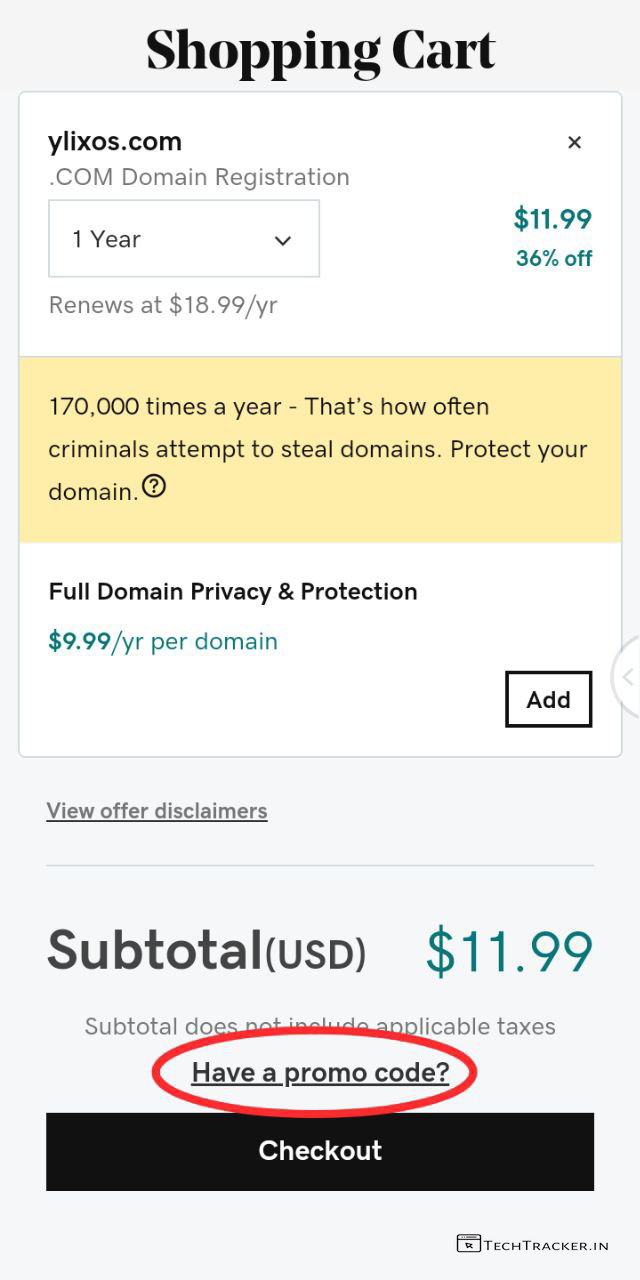640x1280 pixels.
Task: Click the ylixos.com domain name
Action: pyautogui.click(x=115, y=141)
